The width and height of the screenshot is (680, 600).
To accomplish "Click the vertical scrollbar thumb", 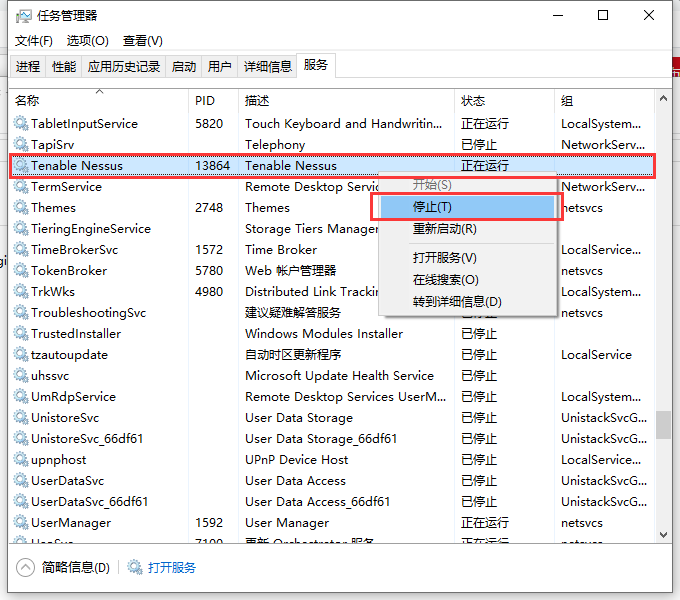I will 663,425.
